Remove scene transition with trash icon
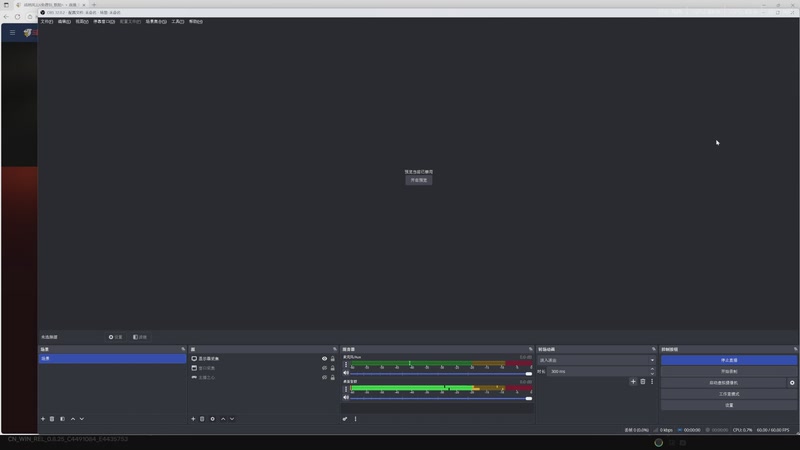Viewport: 800px width, 450px height. point(643,382)
